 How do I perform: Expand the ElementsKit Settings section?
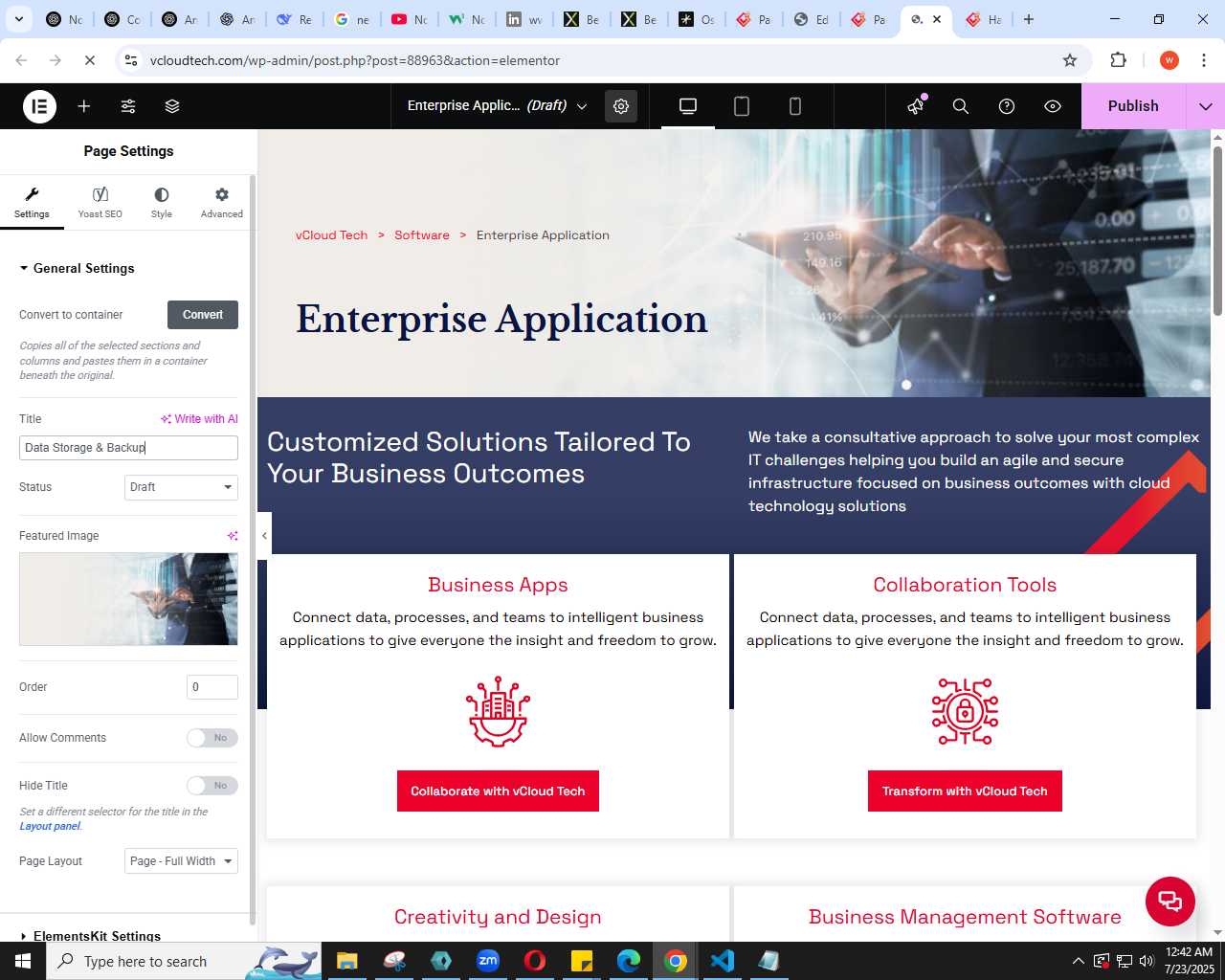pyautogui.click(x=90, y=936)
